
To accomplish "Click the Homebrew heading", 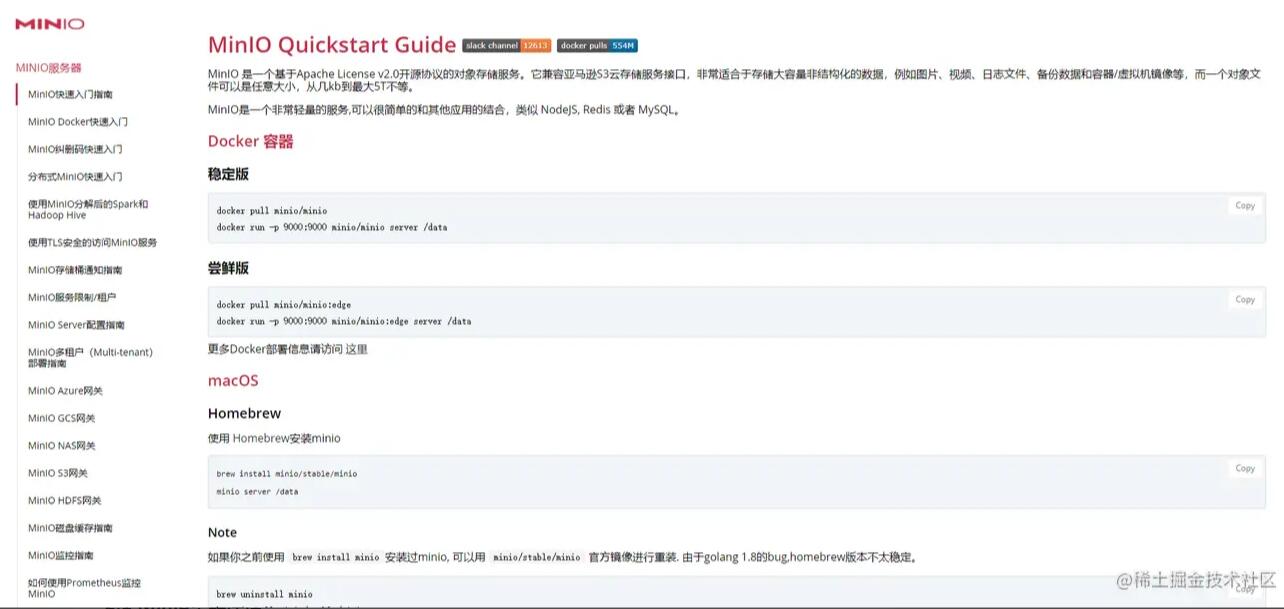I will [x=244, y=413].
